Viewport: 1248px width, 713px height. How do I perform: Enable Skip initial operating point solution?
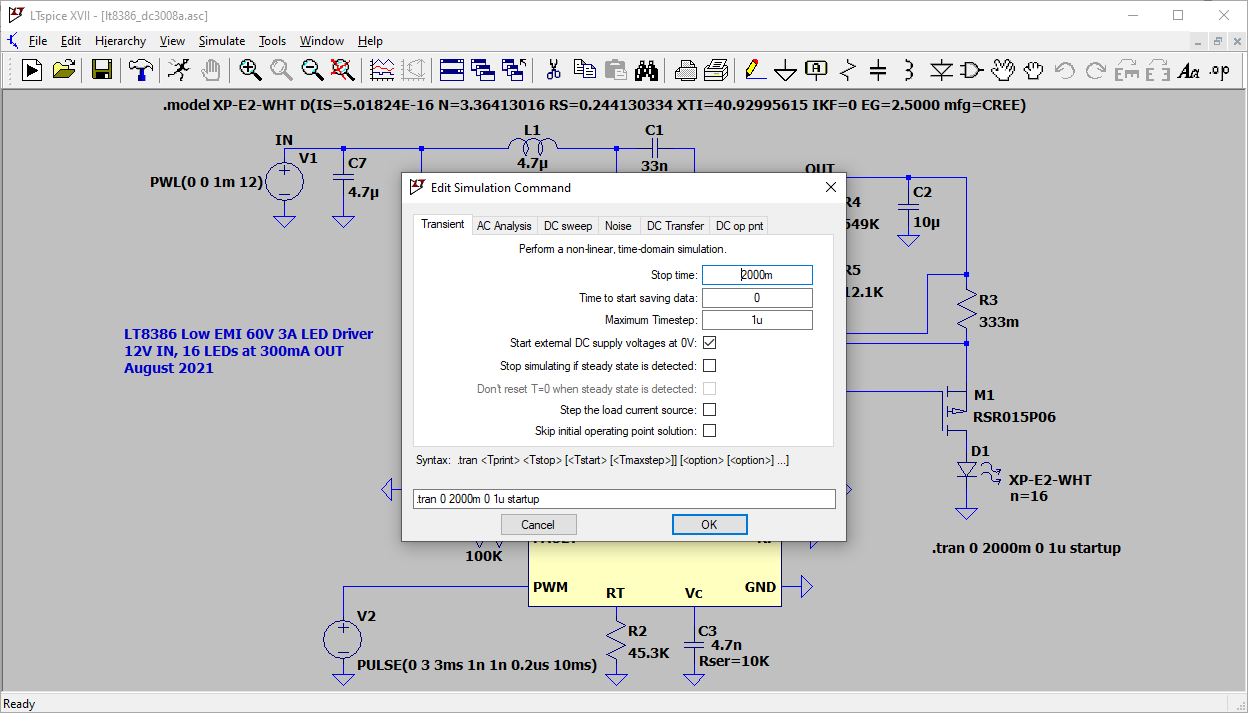pyautogui.click(x=709, y=431)
